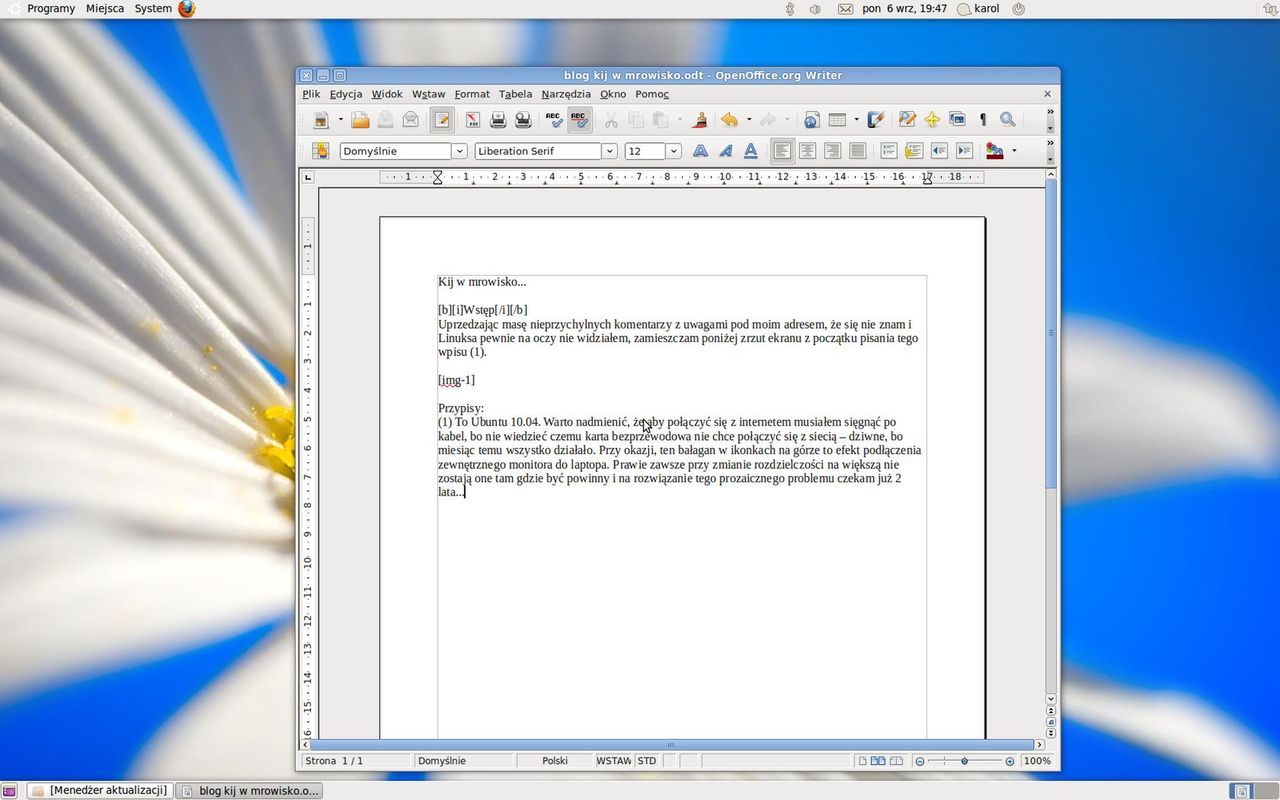Click the Insert Table icon
This screenshot has width=1280, height=800.
coord(837,120)
